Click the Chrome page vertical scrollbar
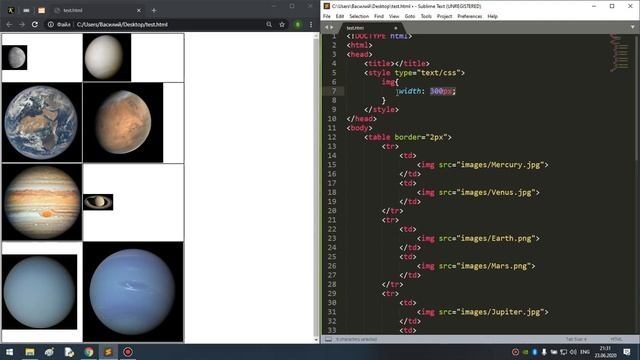The image size is (640, 360). tap(316, 188)
